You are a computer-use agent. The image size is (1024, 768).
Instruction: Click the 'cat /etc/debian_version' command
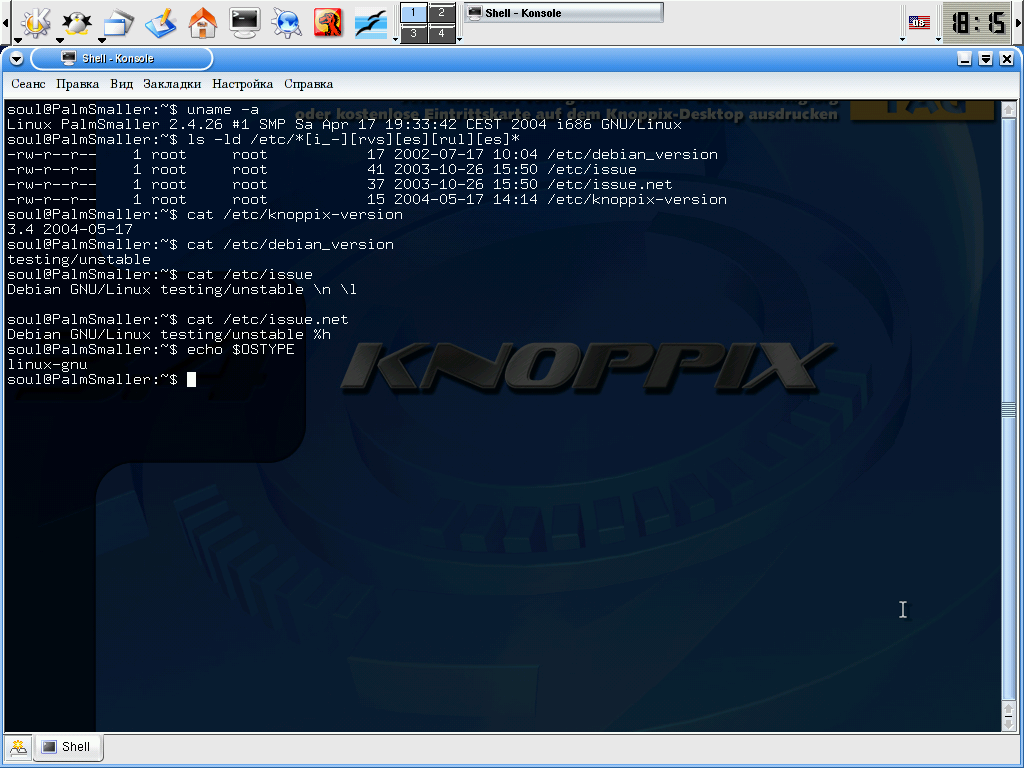click(290, 245)
